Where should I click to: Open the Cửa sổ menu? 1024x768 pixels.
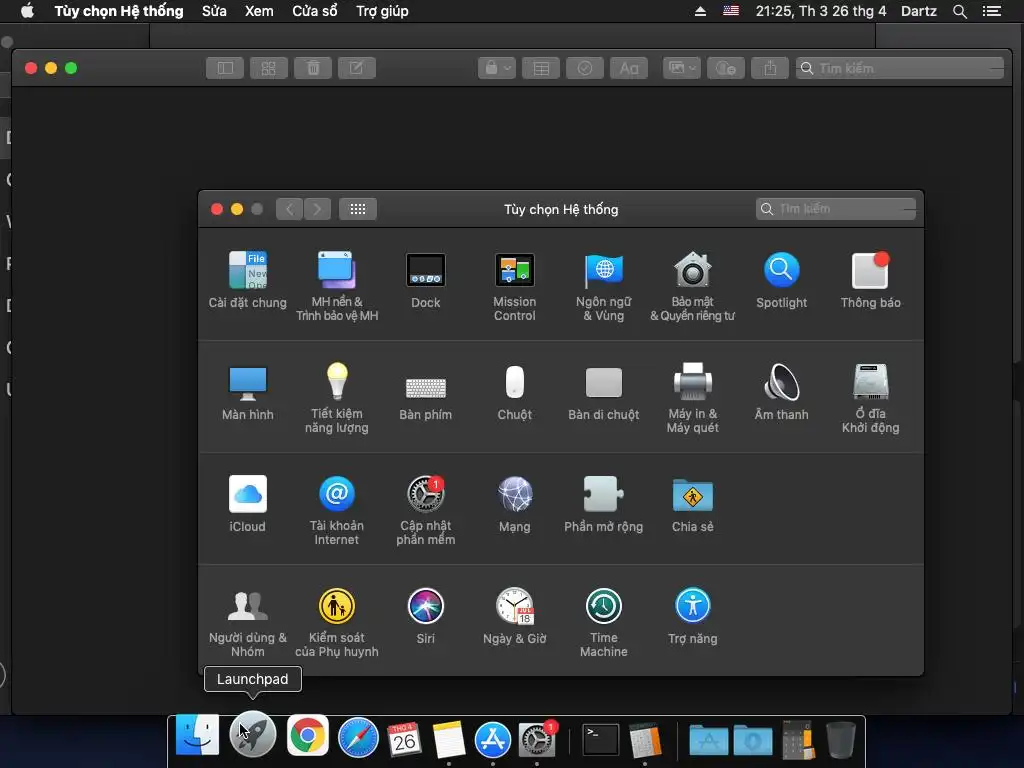pyautogui.click(x=315, y=11)
